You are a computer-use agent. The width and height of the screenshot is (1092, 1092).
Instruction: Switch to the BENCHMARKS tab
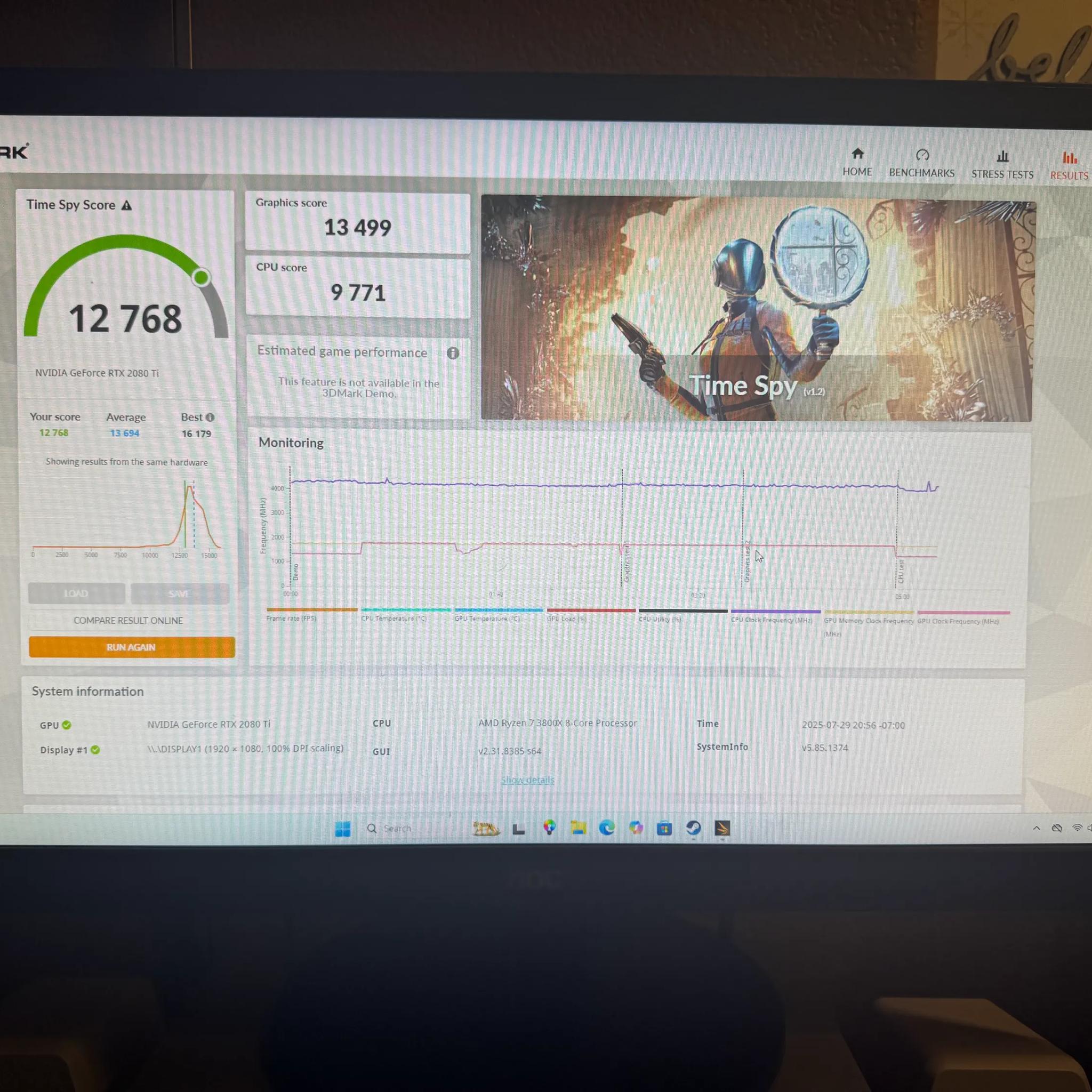[x=921, y=164]
